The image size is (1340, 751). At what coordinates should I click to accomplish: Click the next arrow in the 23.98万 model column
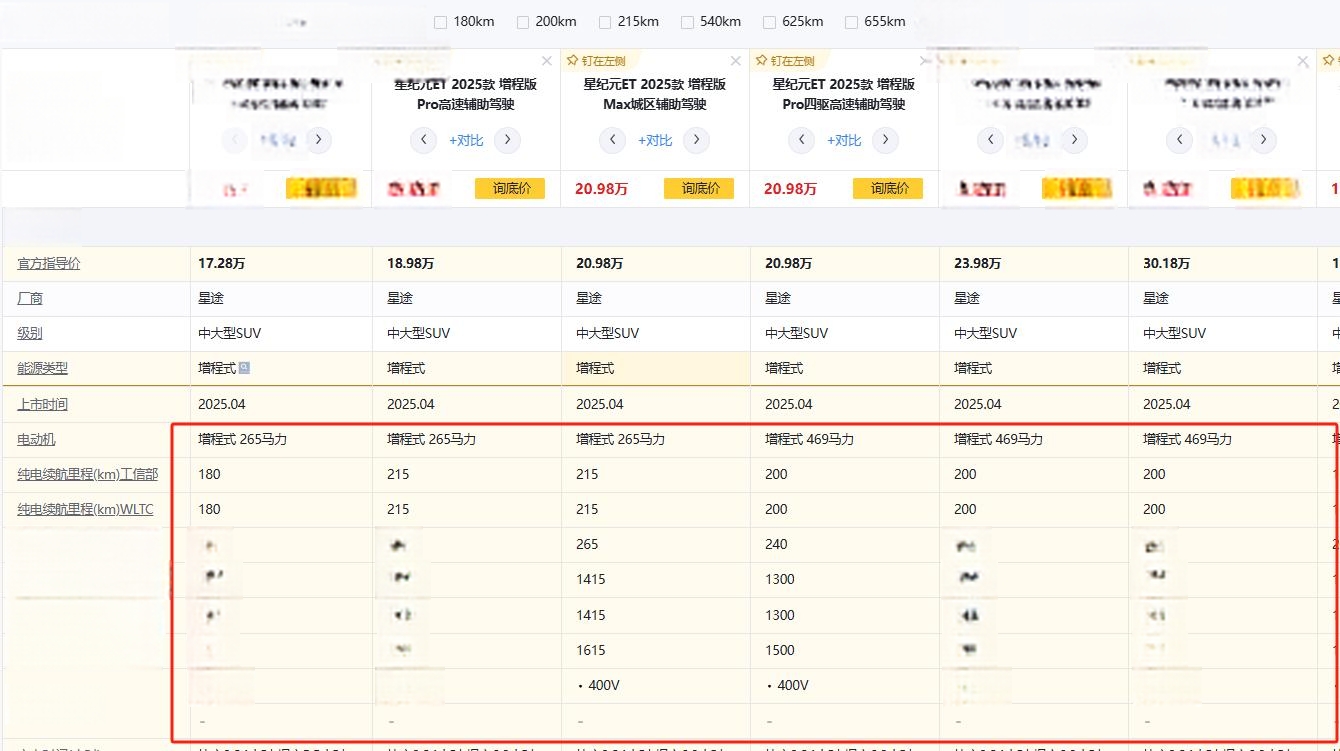click(1074, 140)
